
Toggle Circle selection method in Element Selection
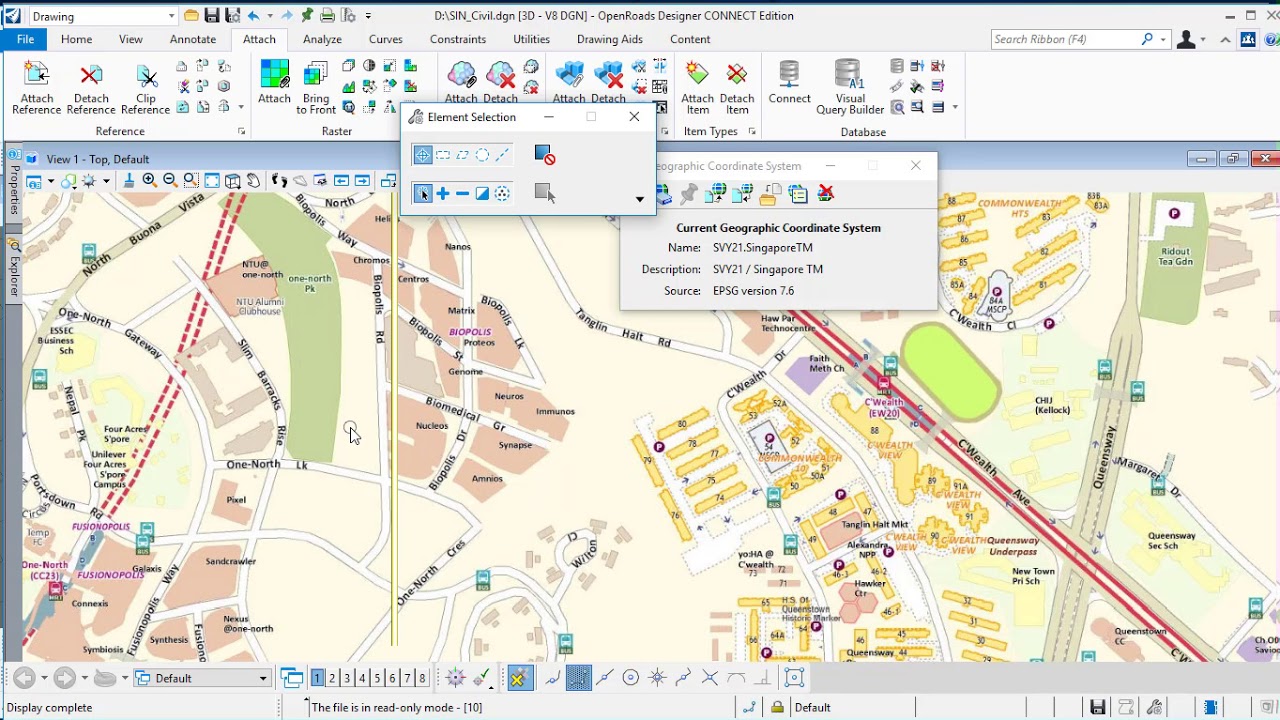(x=482, y=155)
